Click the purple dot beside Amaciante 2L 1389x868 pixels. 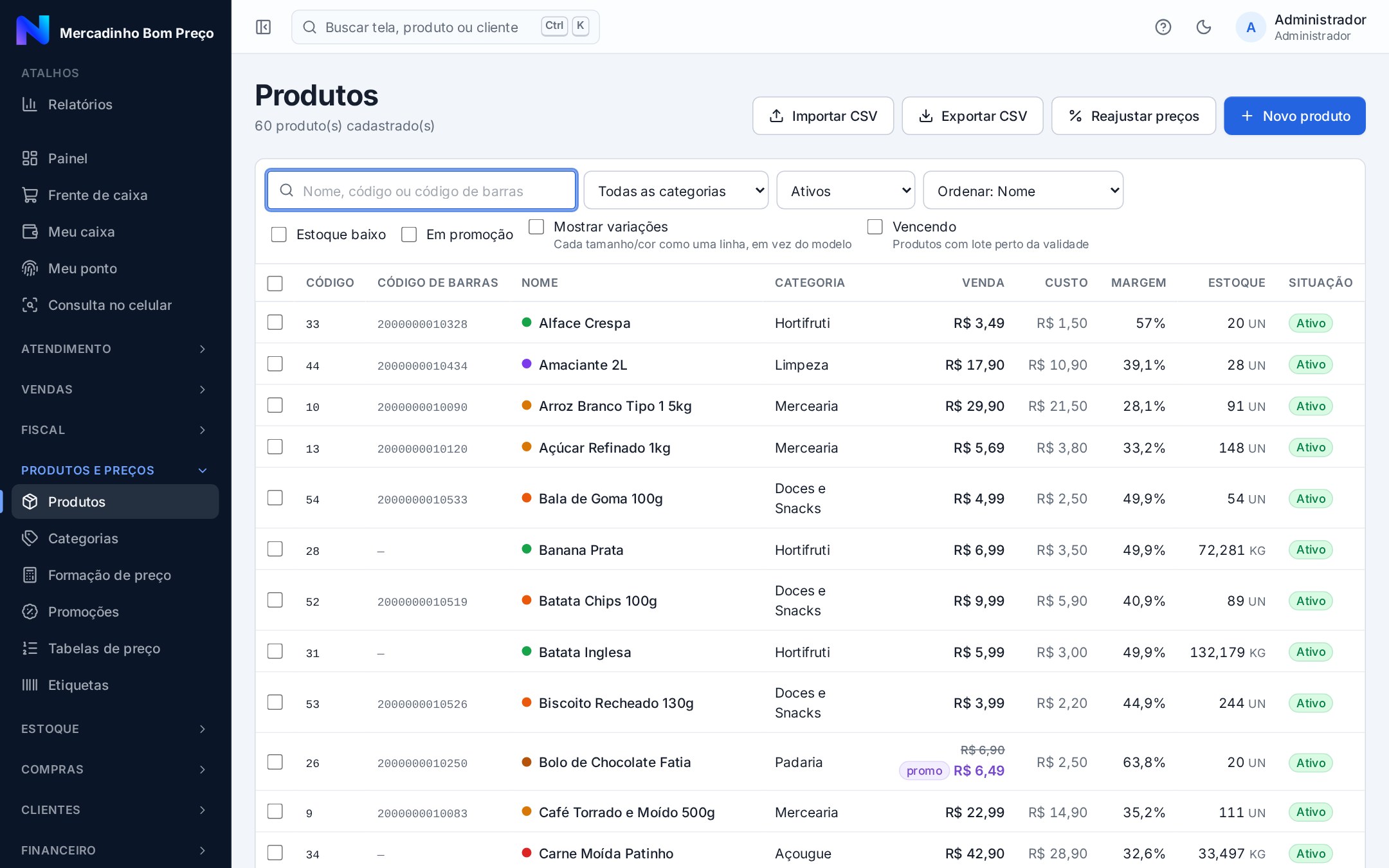(527, 364)
